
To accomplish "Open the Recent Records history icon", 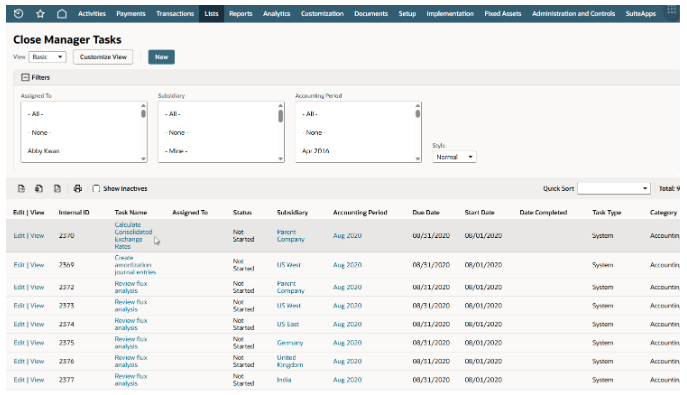I will [18, 14].
